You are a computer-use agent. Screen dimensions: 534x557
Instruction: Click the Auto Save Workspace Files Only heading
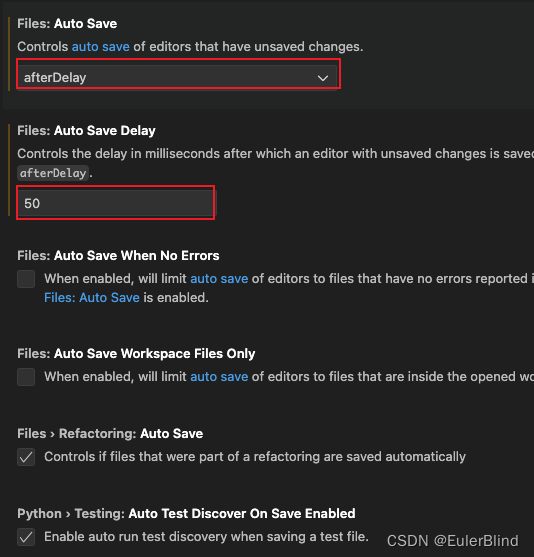pos(136,354)
